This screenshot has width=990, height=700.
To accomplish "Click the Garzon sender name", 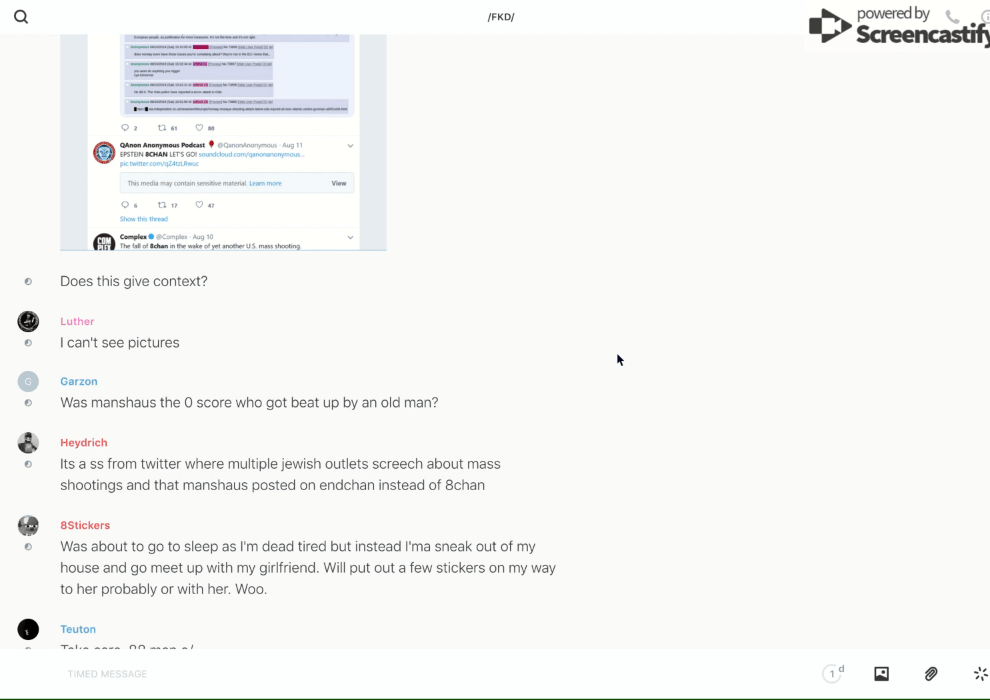I will coord(79,382).
